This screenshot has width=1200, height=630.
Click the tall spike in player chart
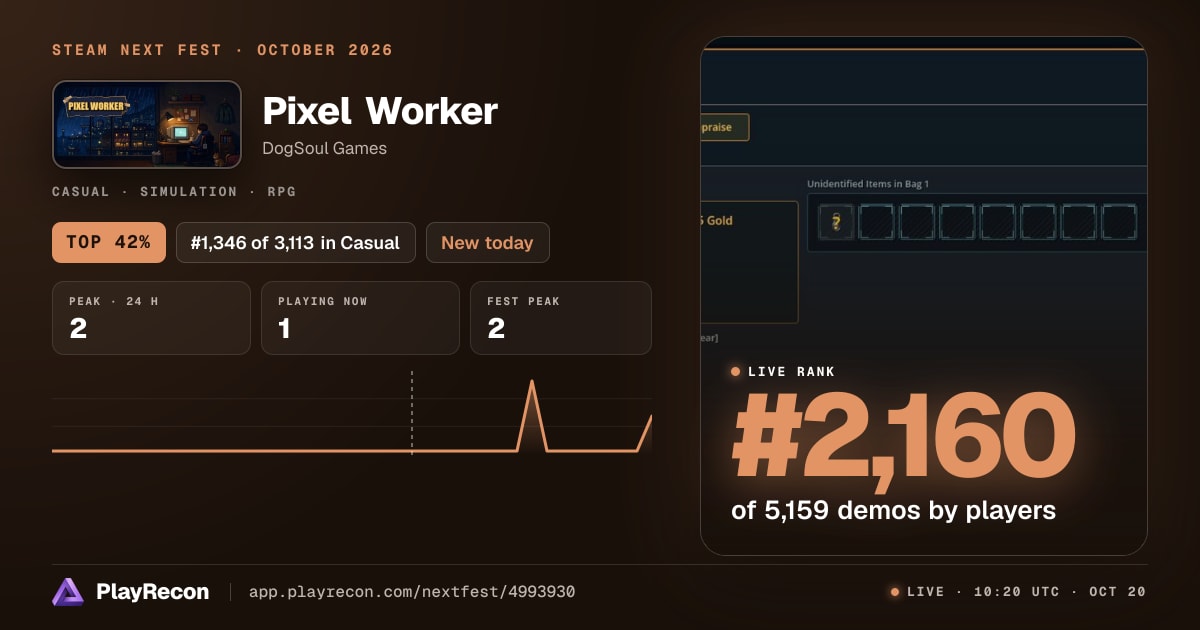click(x=532, y=415)
